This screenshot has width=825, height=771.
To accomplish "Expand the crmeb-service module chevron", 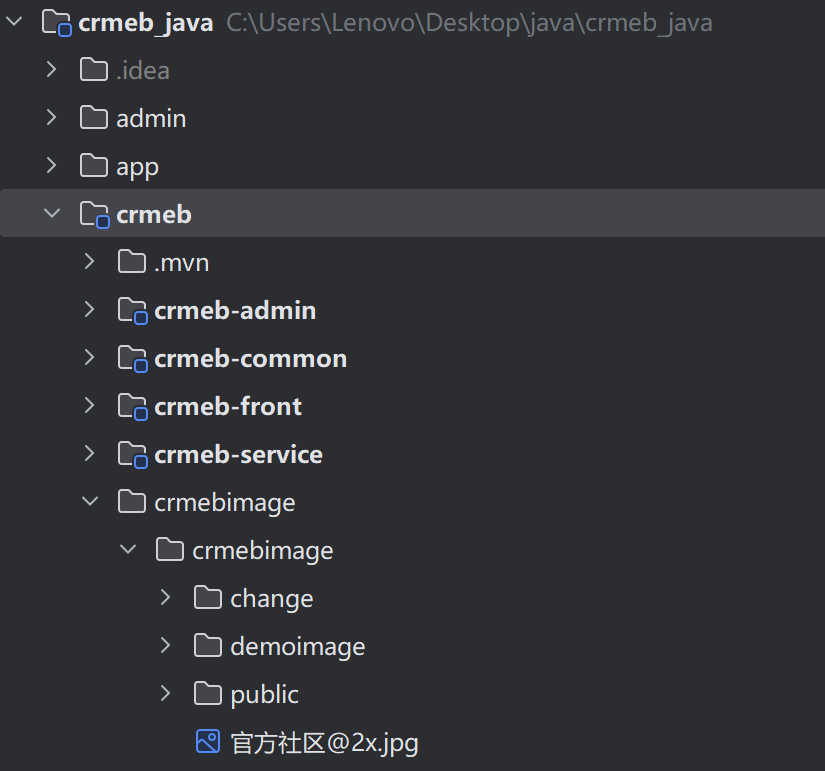I will click(89, 453).
